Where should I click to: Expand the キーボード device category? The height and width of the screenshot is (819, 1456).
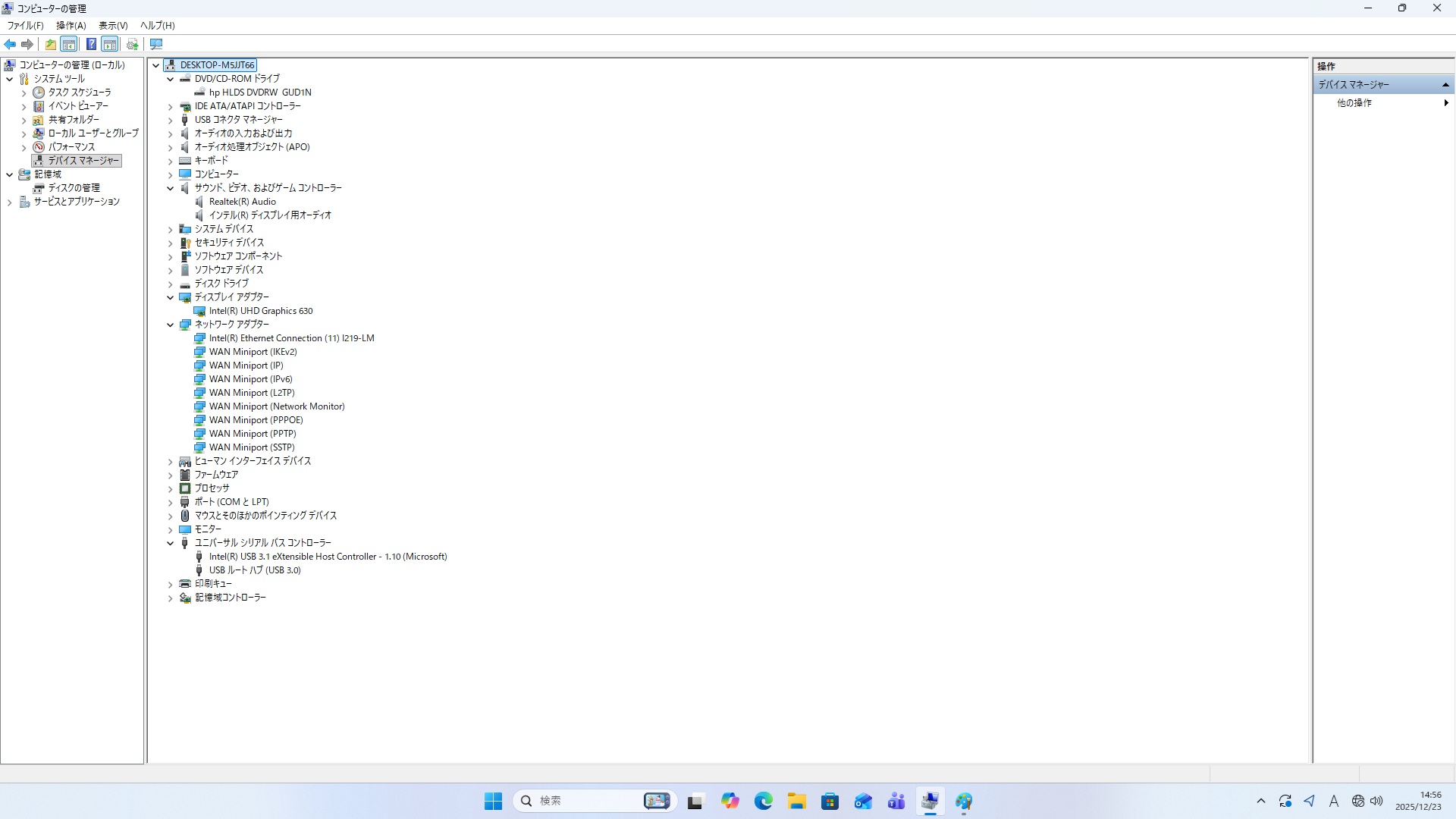pos(171,161)
